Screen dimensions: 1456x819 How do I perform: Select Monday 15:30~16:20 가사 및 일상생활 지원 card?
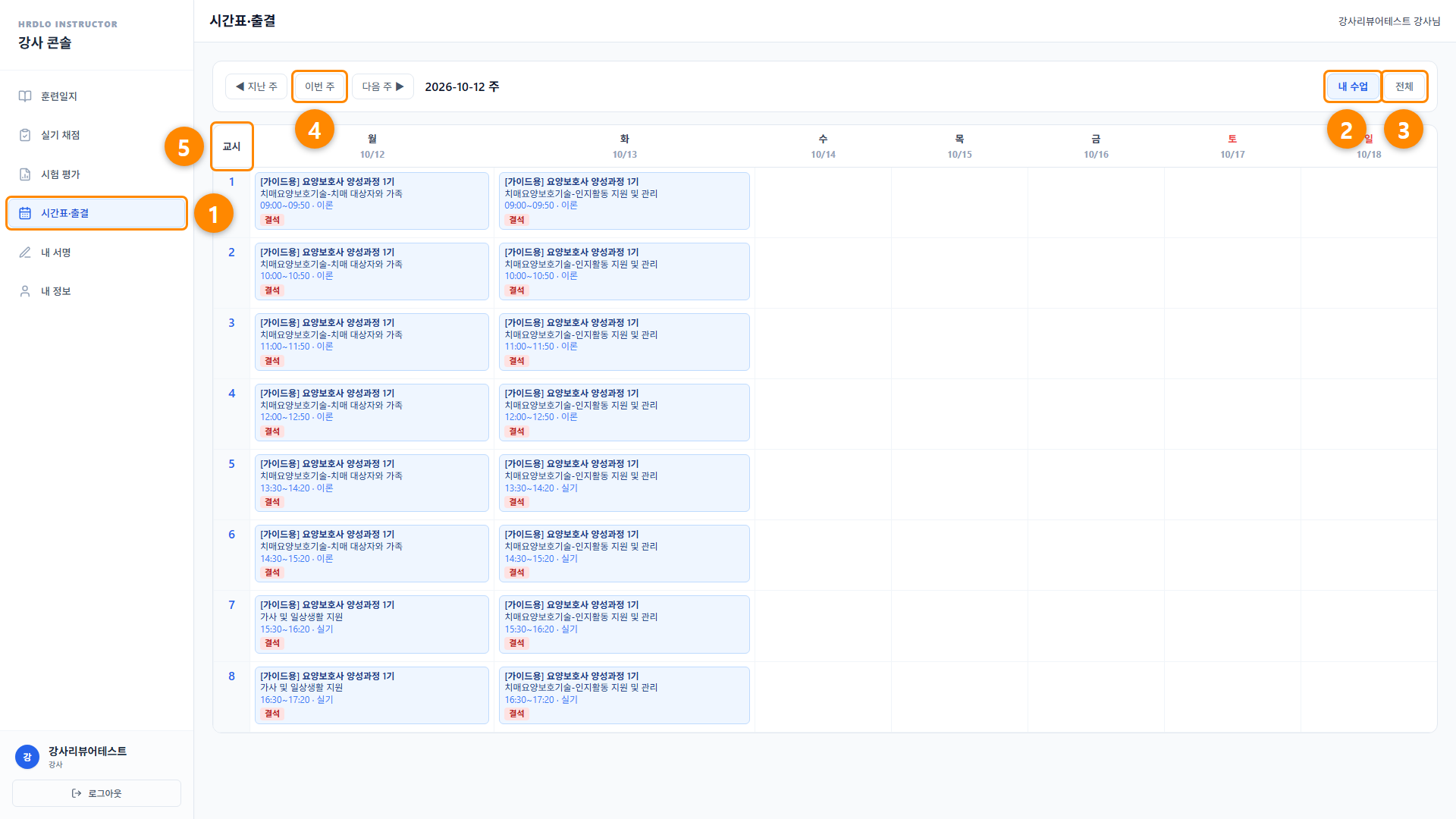[x=372, y=624]
